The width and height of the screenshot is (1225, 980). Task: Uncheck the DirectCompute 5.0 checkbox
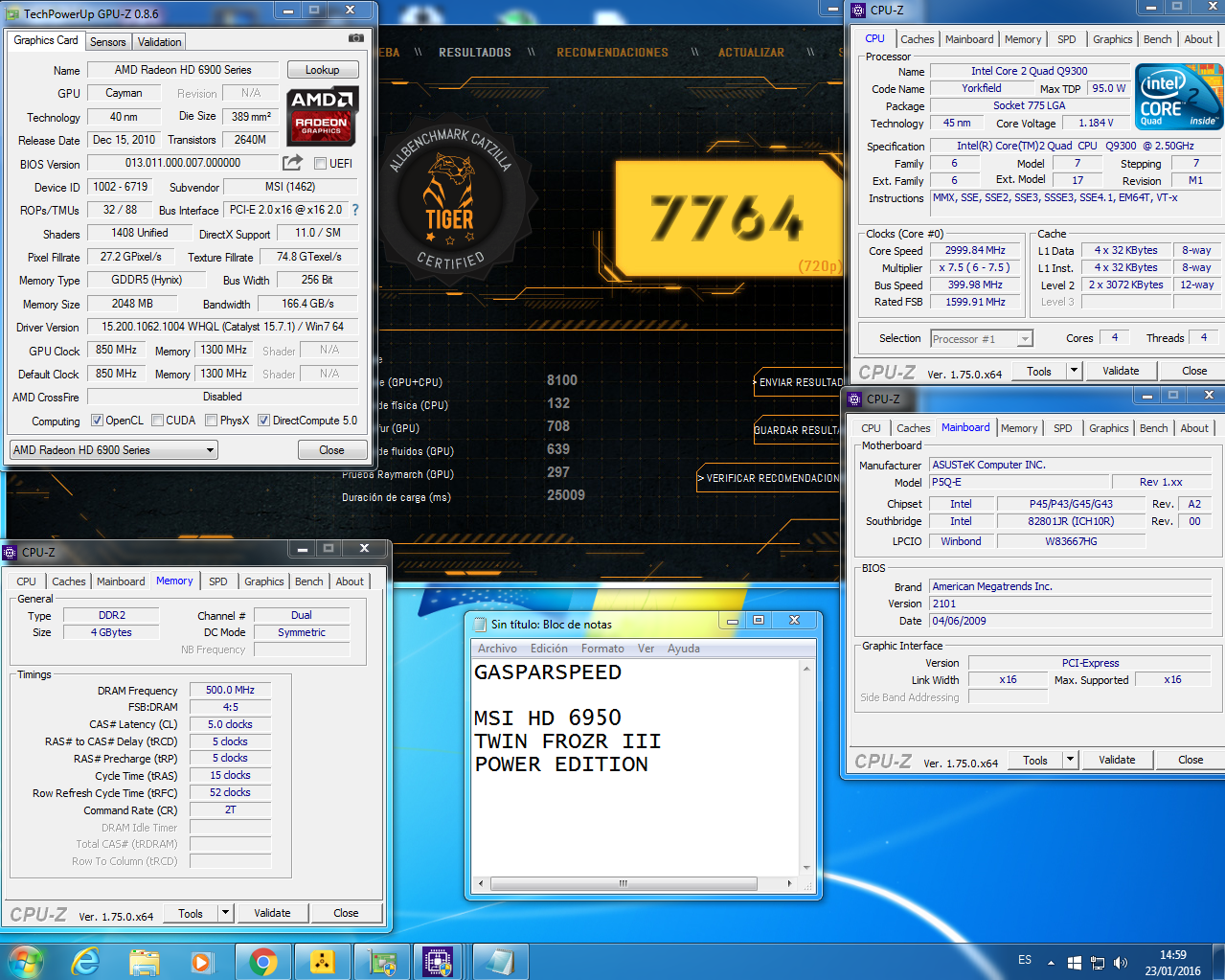tap(263, 420)
